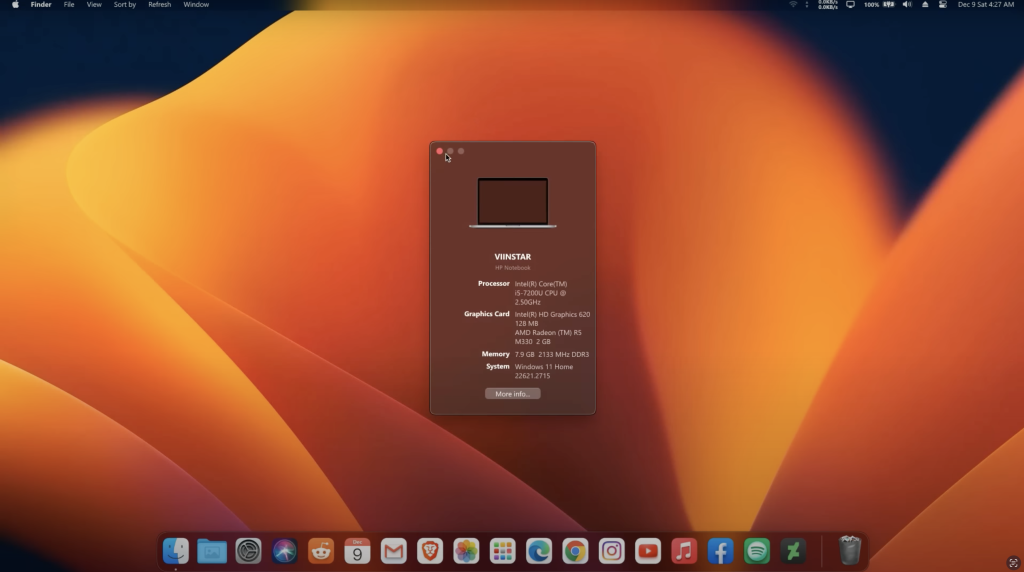Viewport: 1024px width, 572px height.
Task: Open volume control in menu bar
Action: 906,5
